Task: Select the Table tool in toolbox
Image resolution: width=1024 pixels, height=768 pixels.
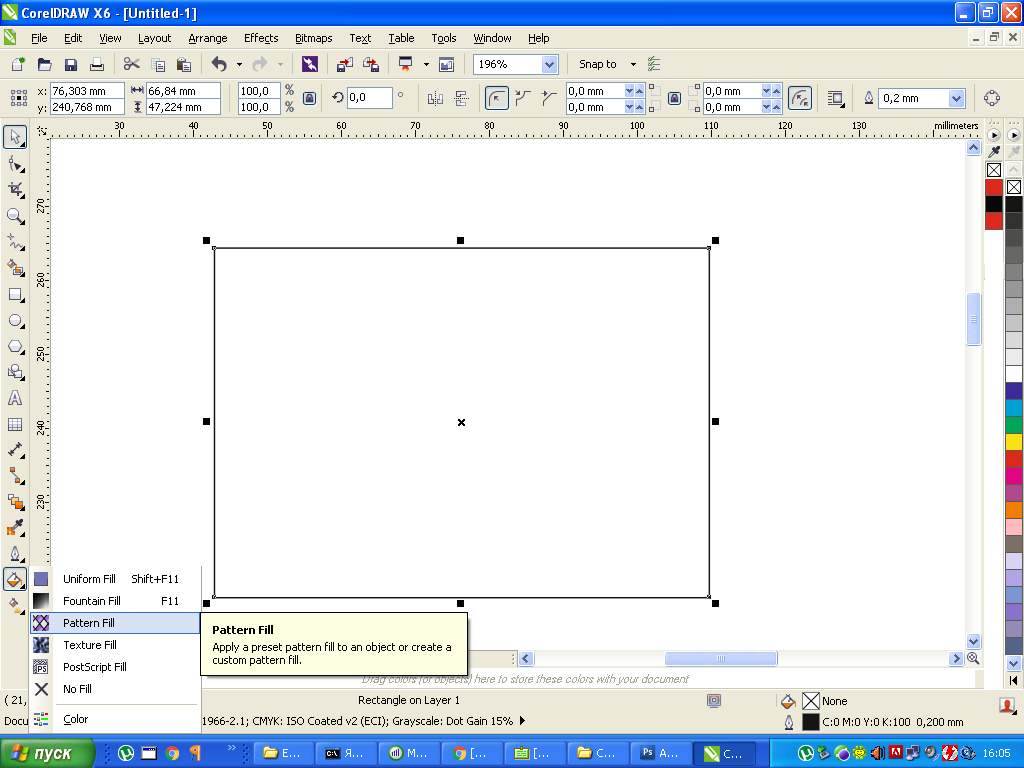Action: [15, 424]
